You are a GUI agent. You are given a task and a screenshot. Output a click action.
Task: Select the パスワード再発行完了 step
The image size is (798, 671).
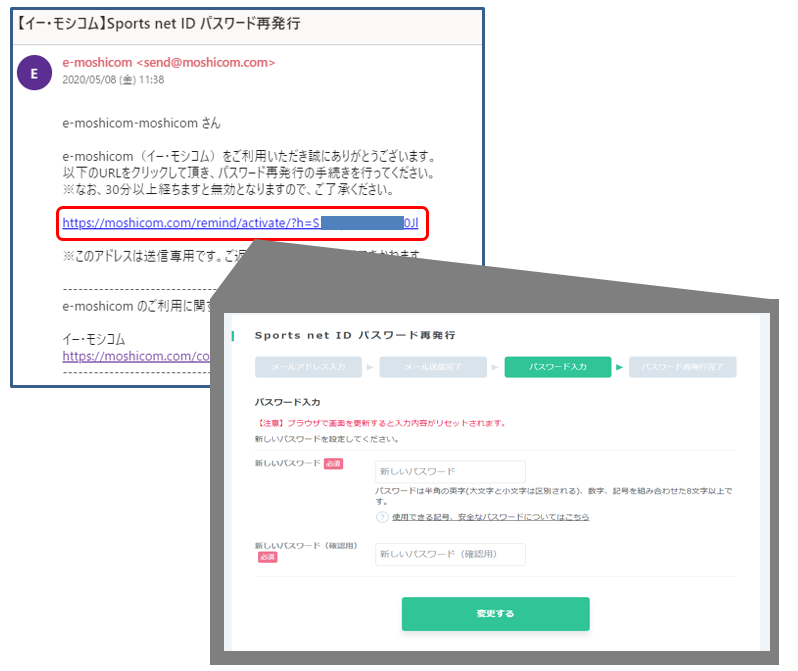click(x=682, y=367)
